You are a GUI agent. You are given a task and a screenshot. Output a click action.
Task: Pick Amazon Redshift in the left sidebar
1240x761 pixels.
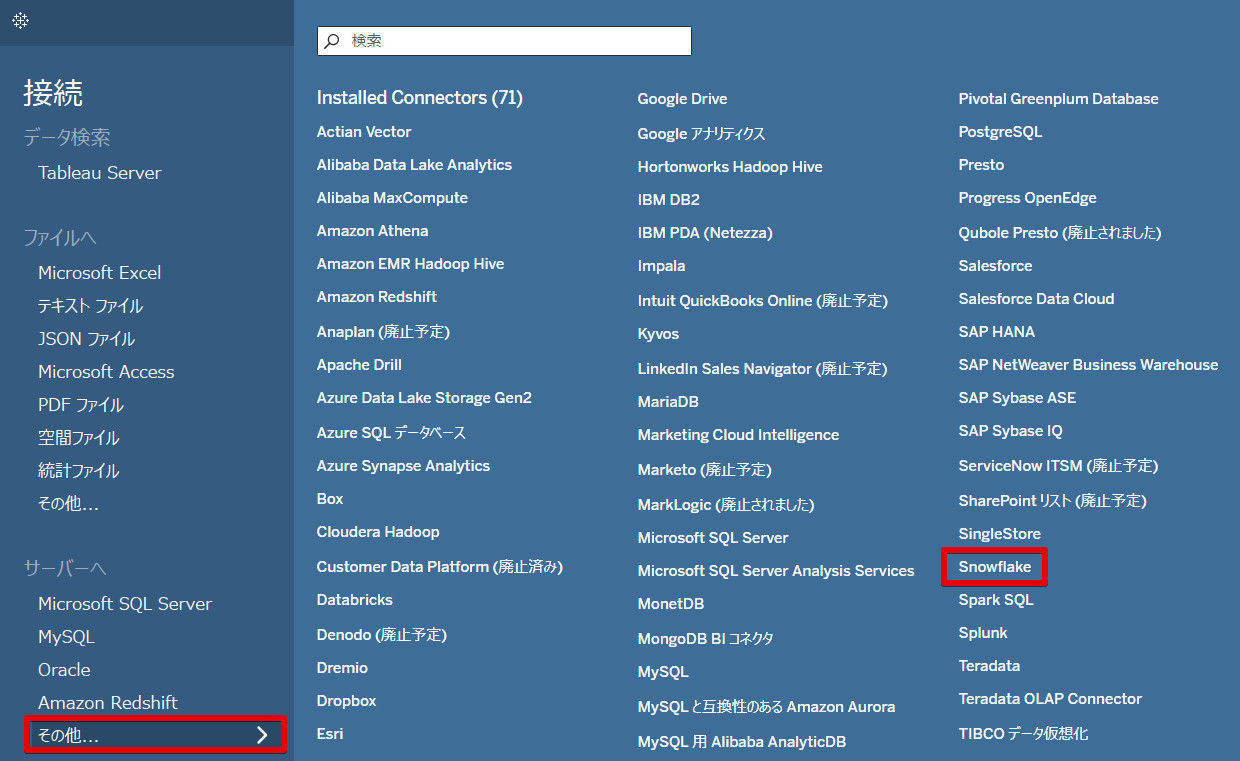[x=108, y=703]
